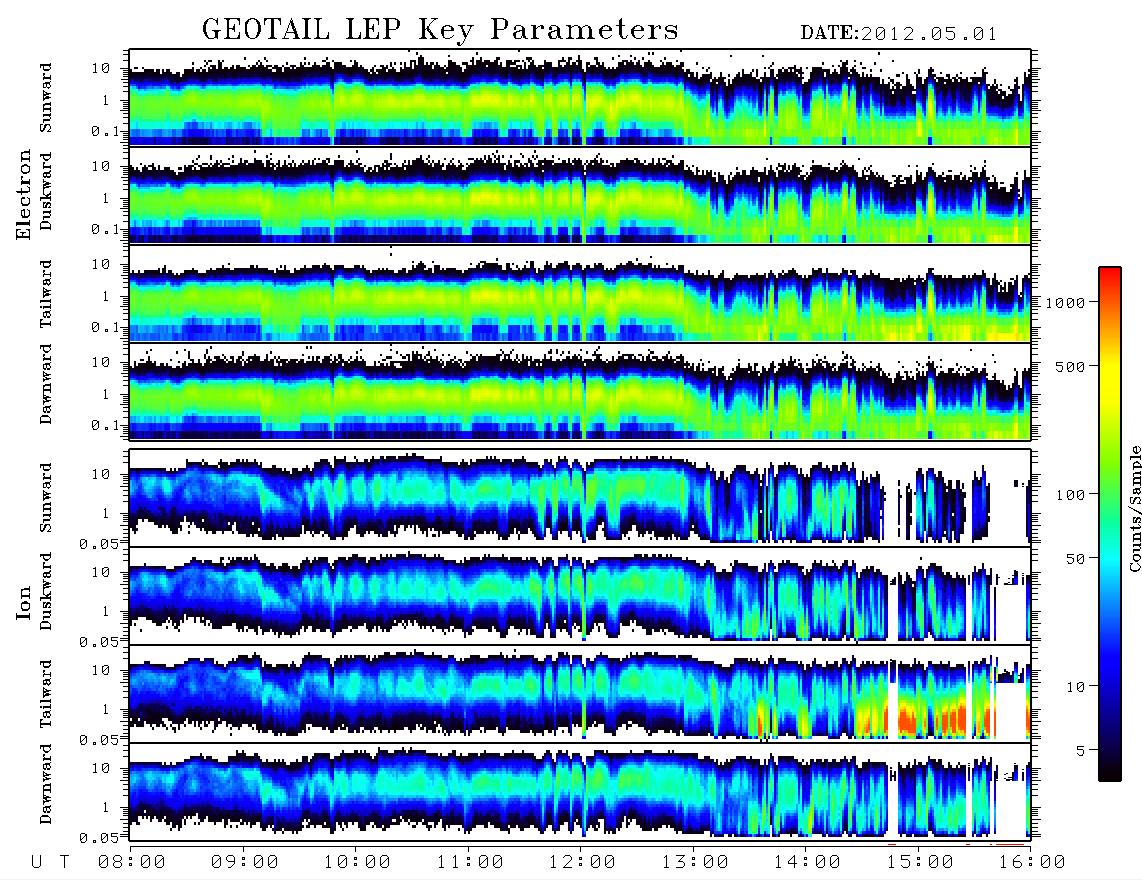This screenshot has width=1142, height=880.
Task: Click the 16:00 time axis label
Action: coord(1032,862)
